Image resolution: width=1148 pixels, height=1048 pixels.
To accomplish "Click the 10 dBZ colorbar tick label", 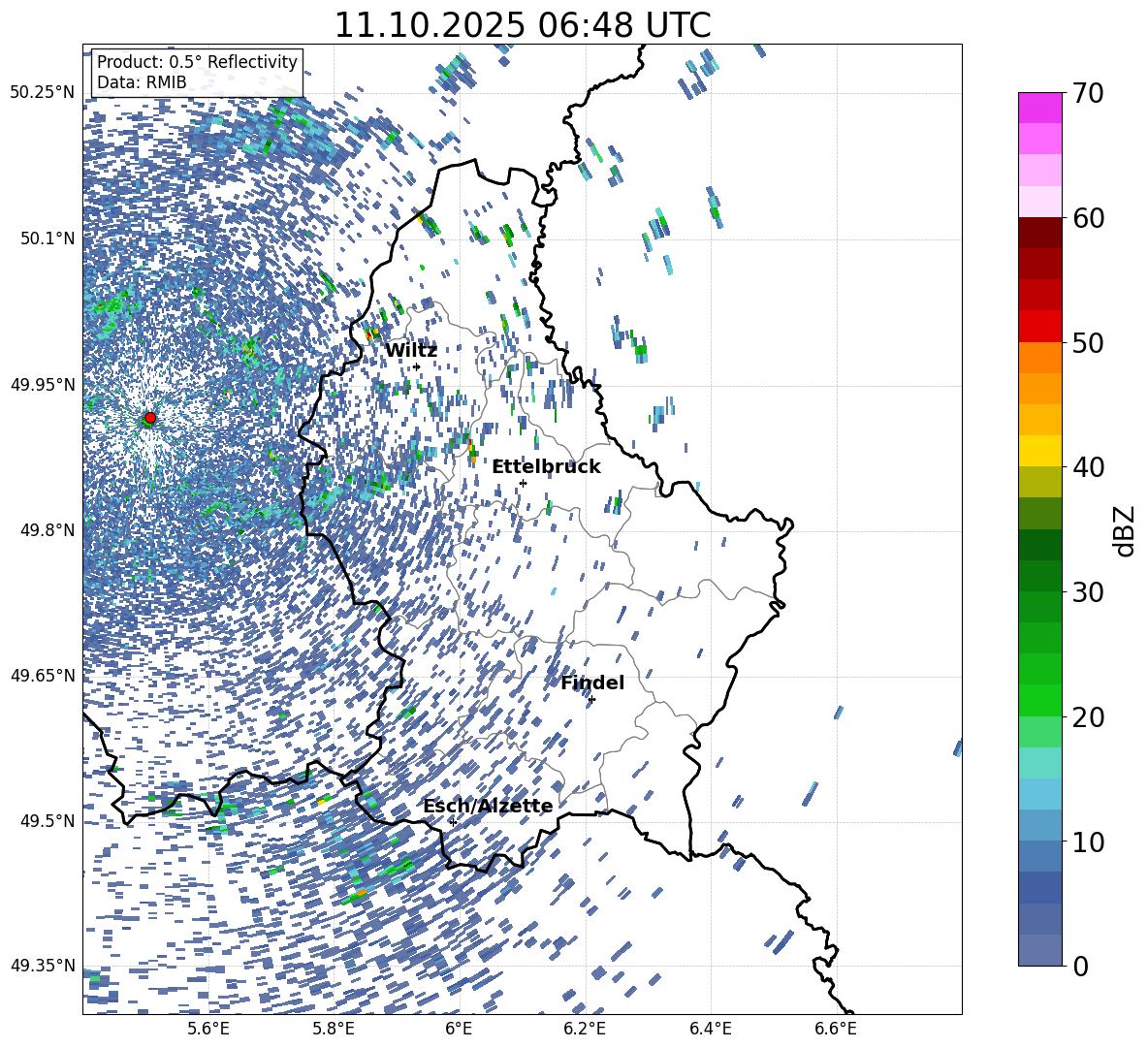I will pyautogui.click(x=1088, y=842).
